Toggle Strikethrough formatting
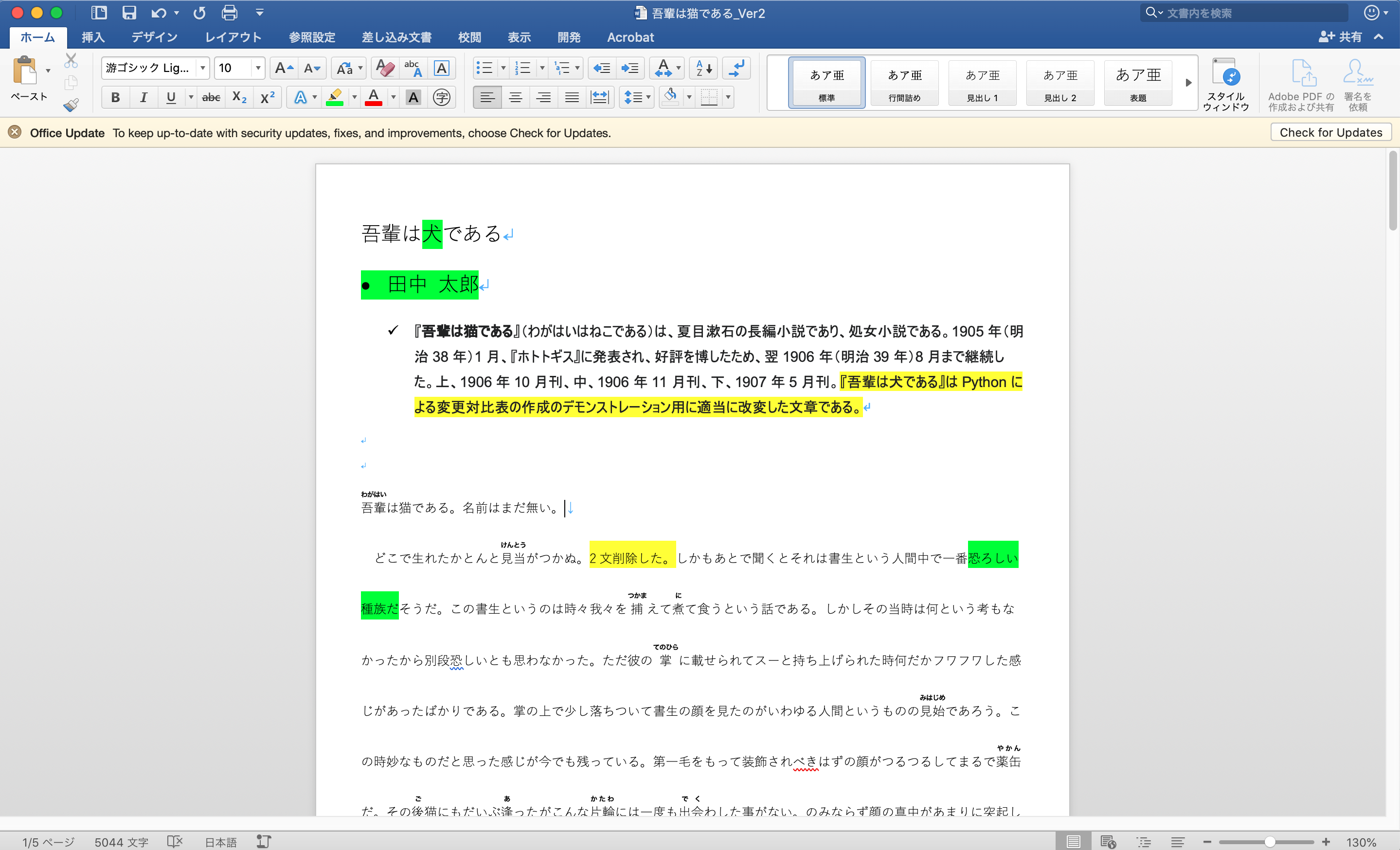The height and width of the screenshot is (850, 1400). [211, 98]
